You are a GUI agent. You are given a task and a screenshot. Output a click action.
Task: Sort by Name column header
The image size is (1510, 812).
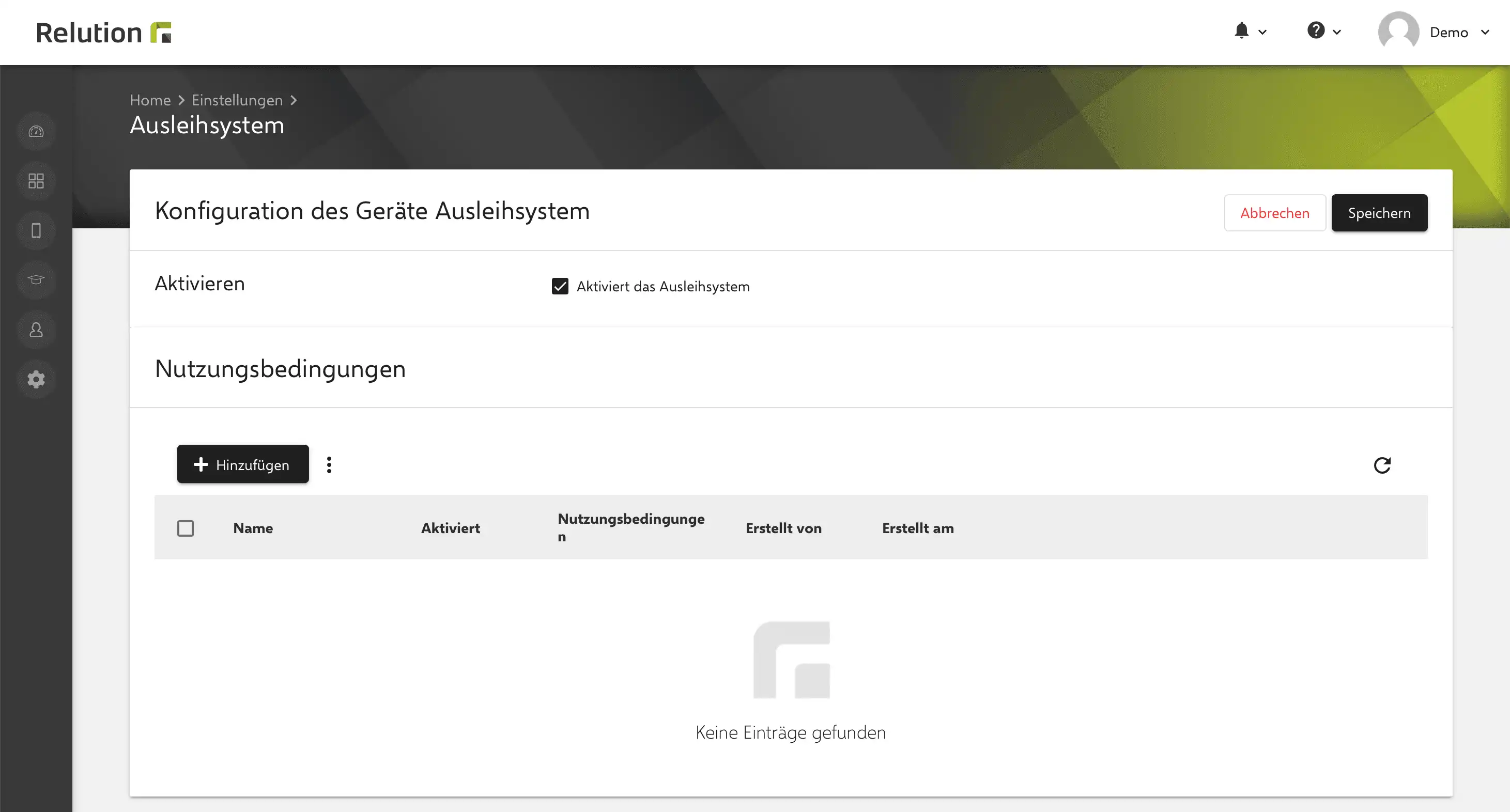click(253, 528)
